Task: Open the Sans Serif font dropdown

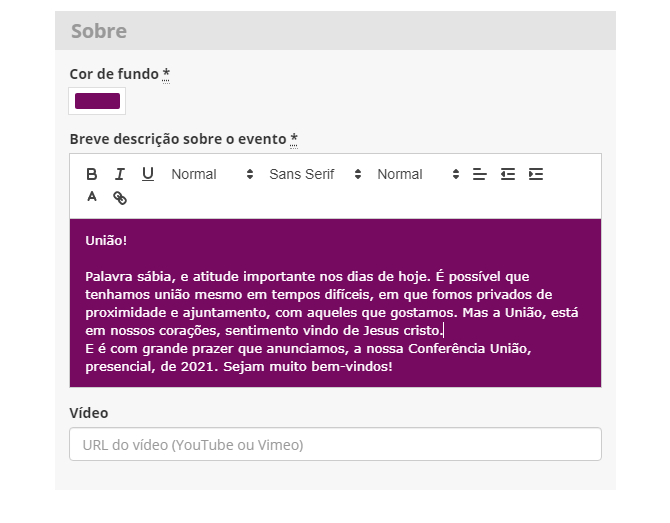Action: [310, 174]
